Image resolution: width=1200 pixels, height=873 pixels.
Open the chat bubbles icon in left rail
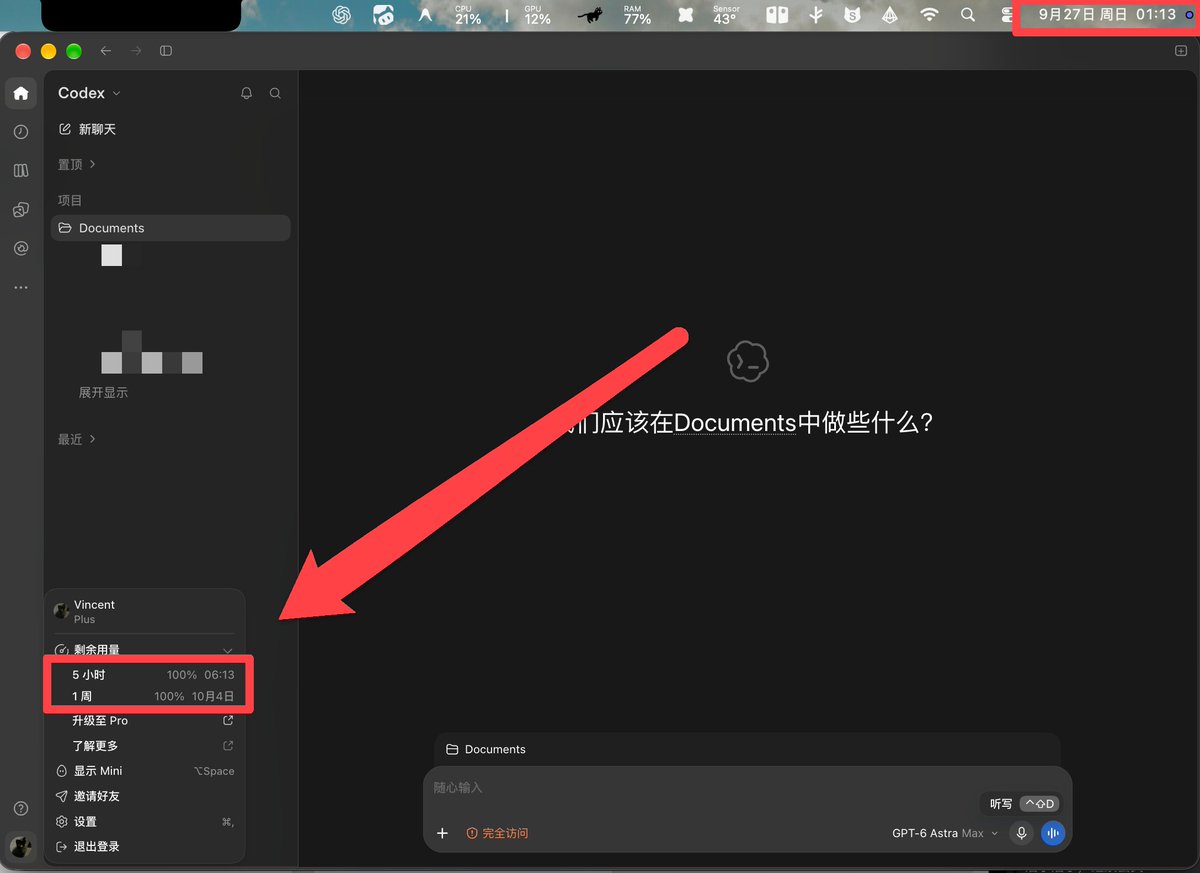[21, 210]
